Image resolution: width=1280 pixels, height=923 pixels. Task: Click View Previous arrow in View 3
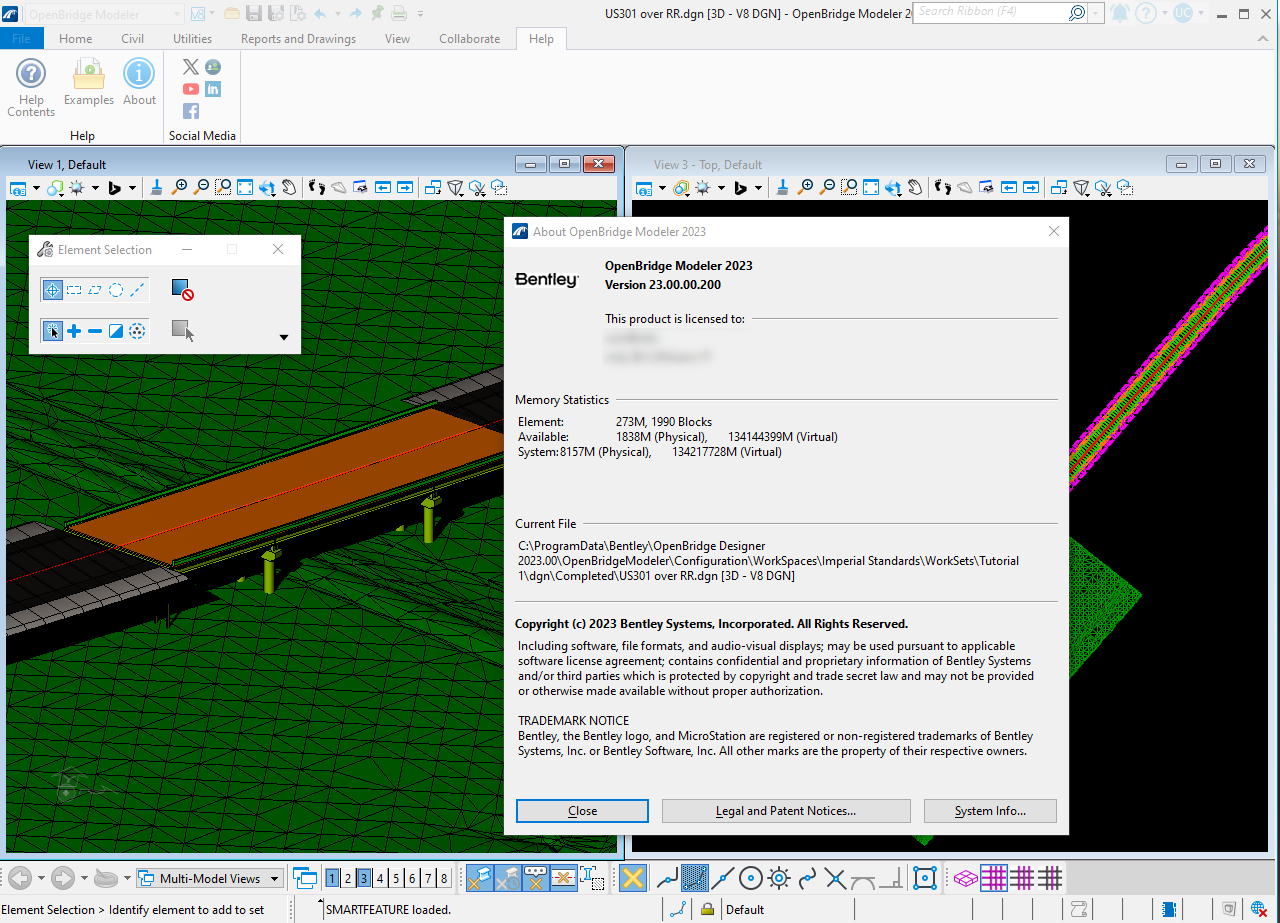click(x=1009, y=187)
